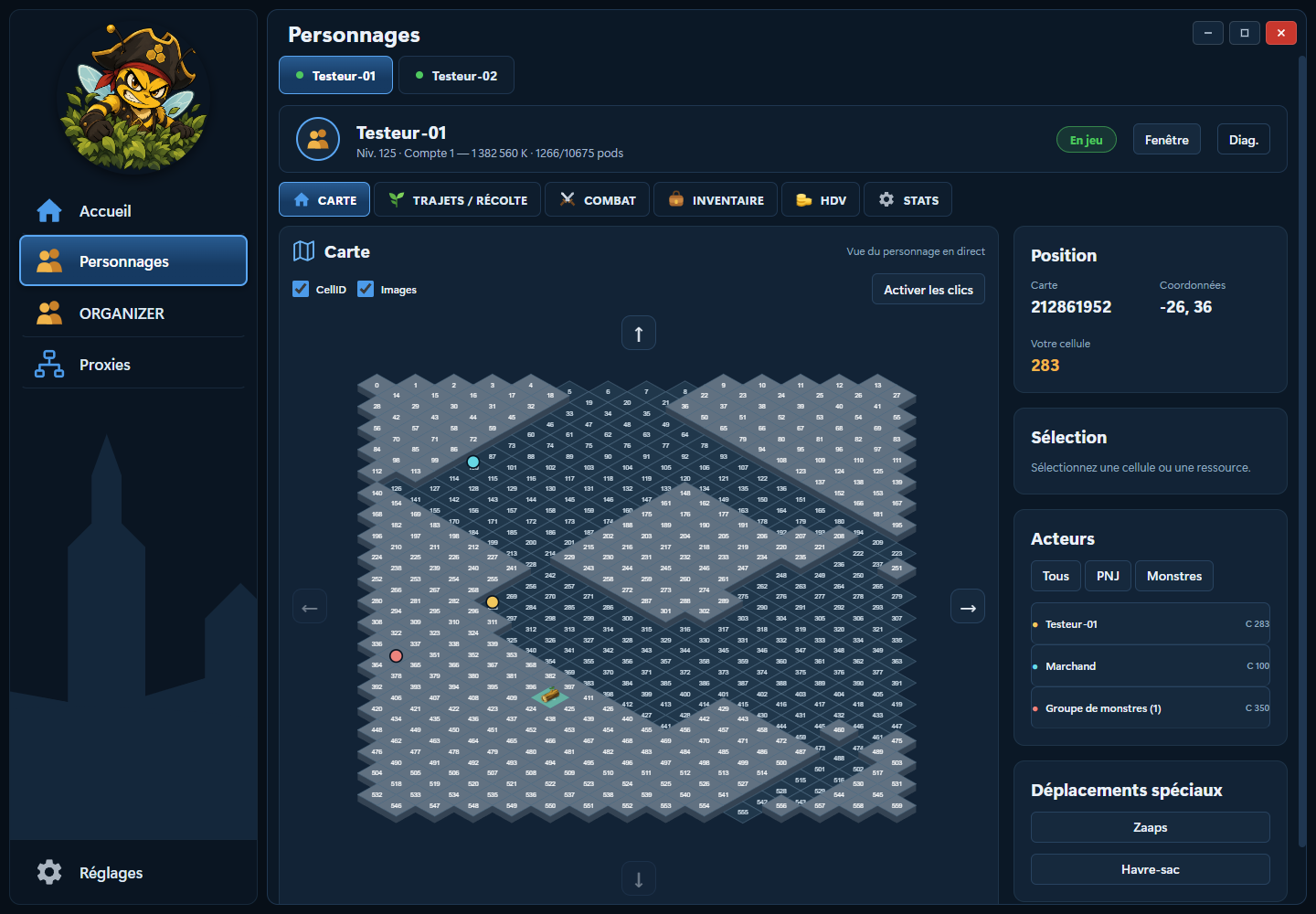
Task: Move map down with arrow
Action: 639,880
